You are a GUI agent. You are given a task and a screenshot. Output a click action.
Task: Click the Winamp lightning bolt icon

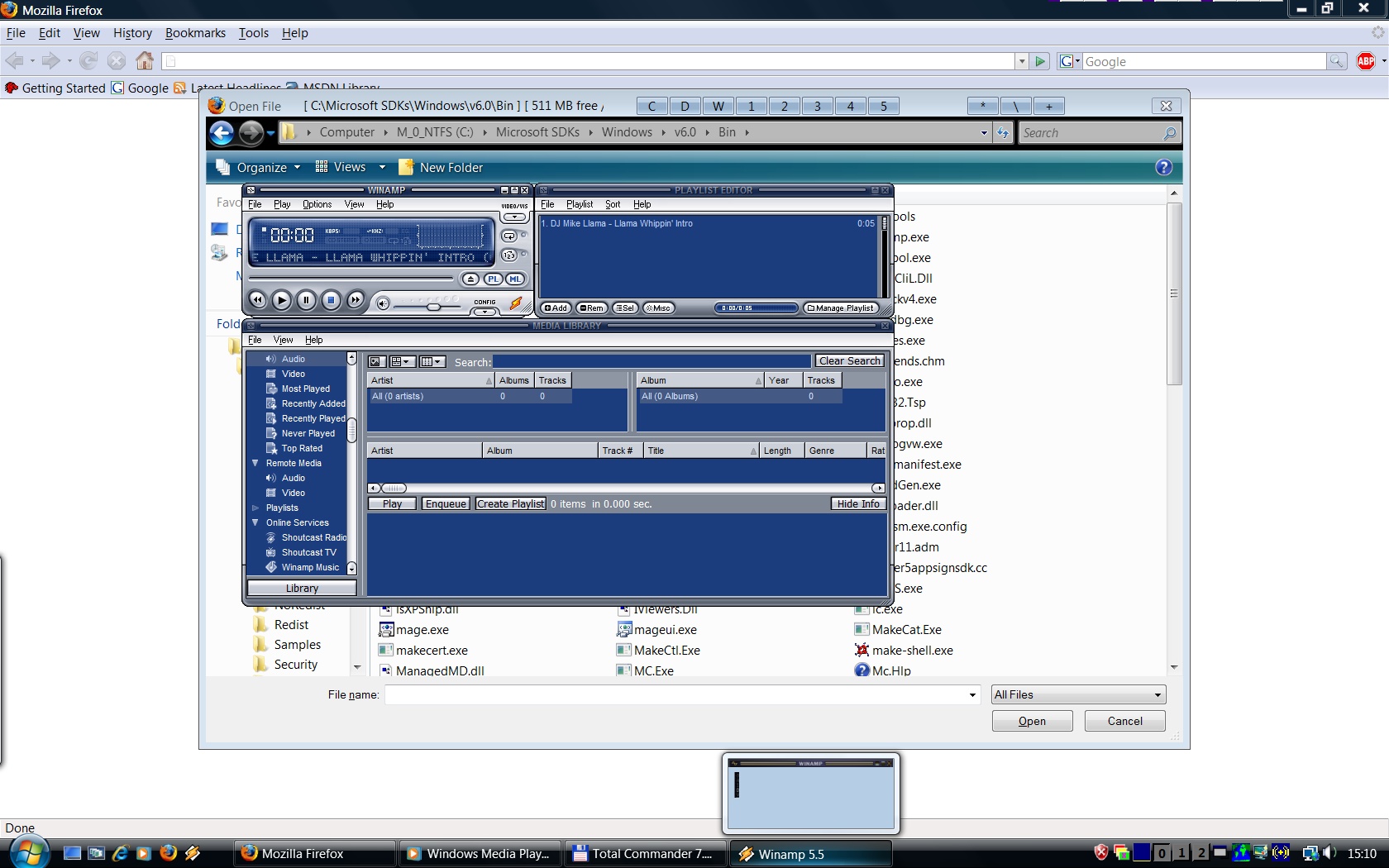coord(516,303)
